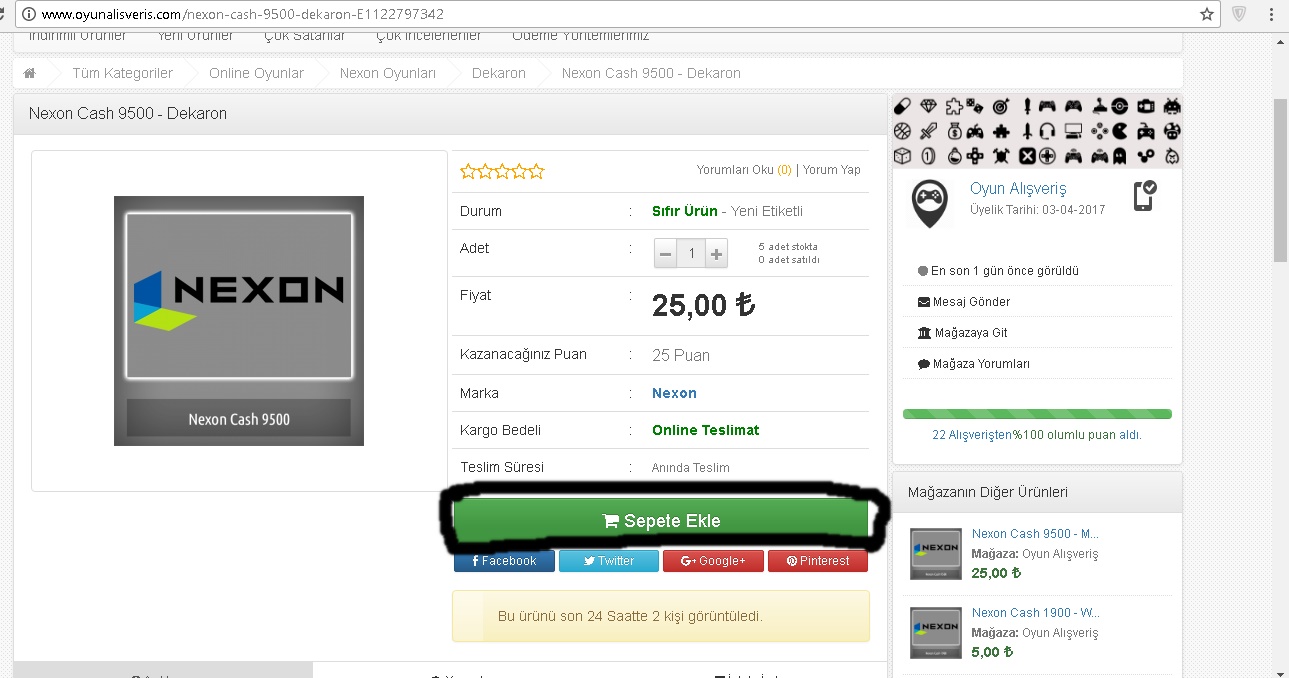Click Nexon Cash 9500 - Dekaron breadcrumb

651,73
